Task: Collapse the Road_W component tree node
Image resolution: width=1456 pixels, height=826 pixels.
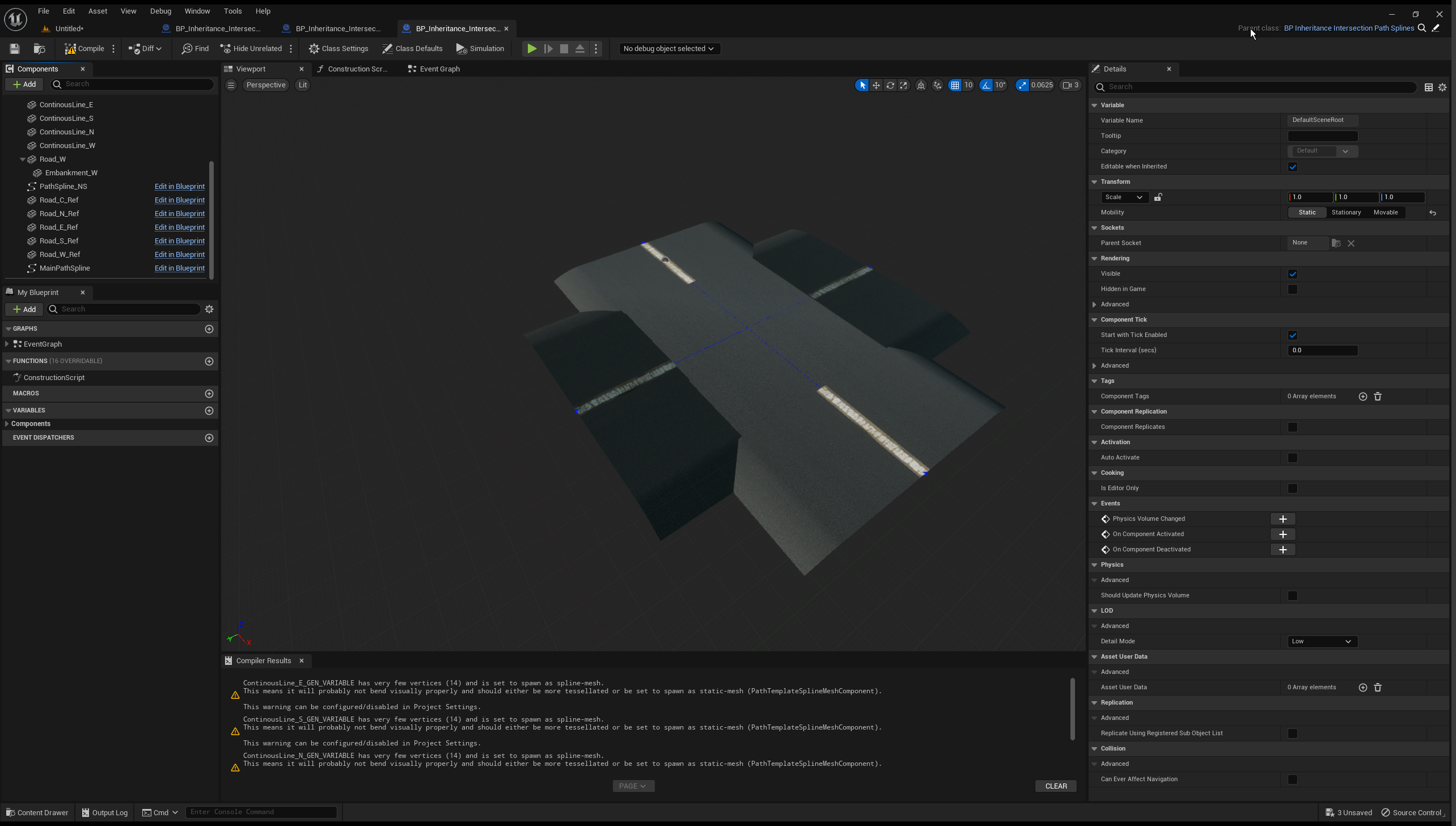Action: click(x=23, y=159)
